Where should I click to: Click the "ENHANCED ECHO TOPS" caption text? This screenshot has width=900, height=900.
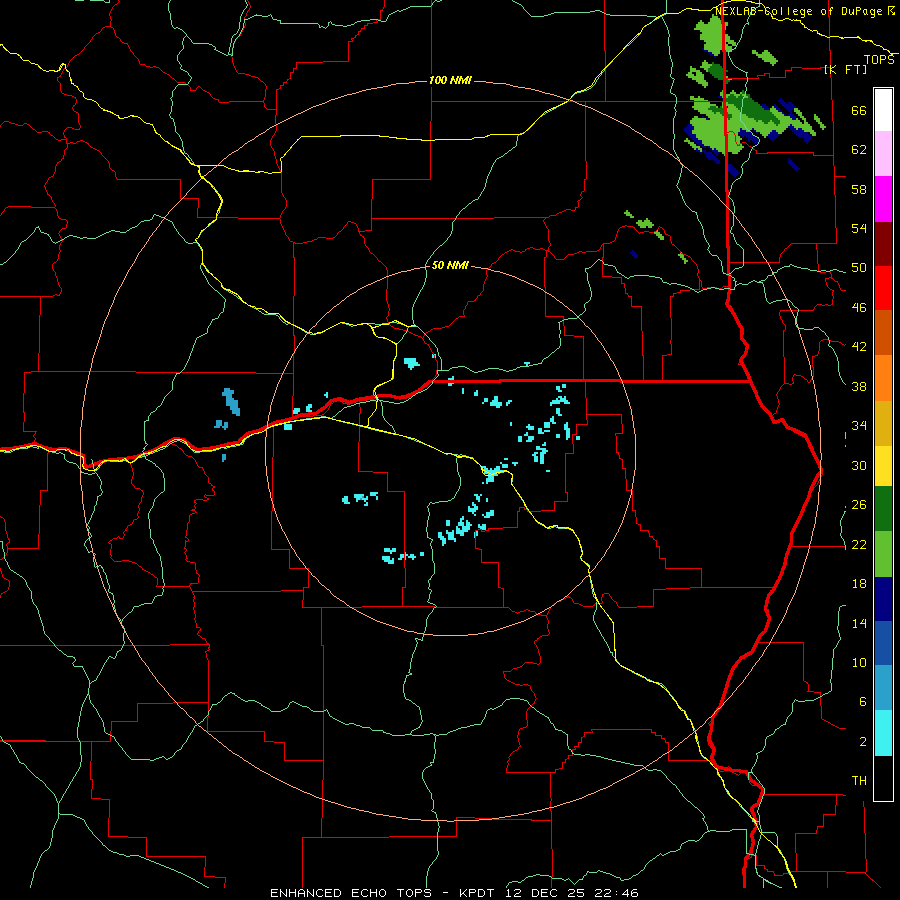(x=351, y=893)
